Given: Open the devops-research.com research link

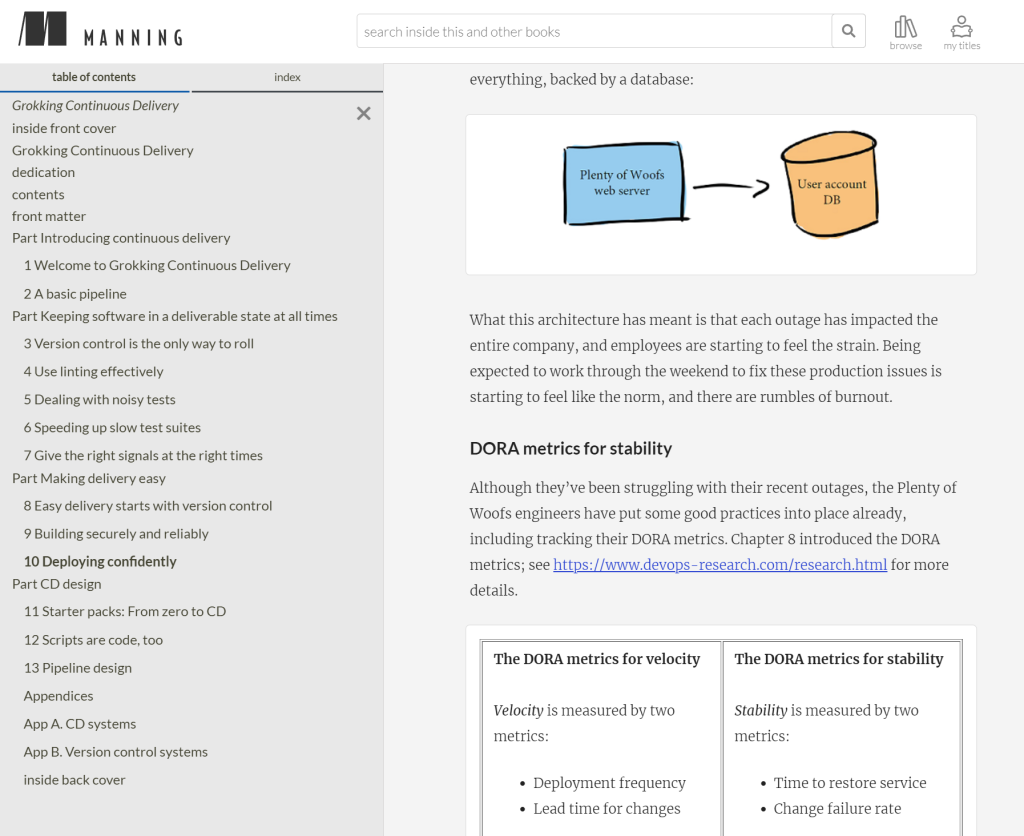Looking at the screenshot, I should (x=720, y=564).
